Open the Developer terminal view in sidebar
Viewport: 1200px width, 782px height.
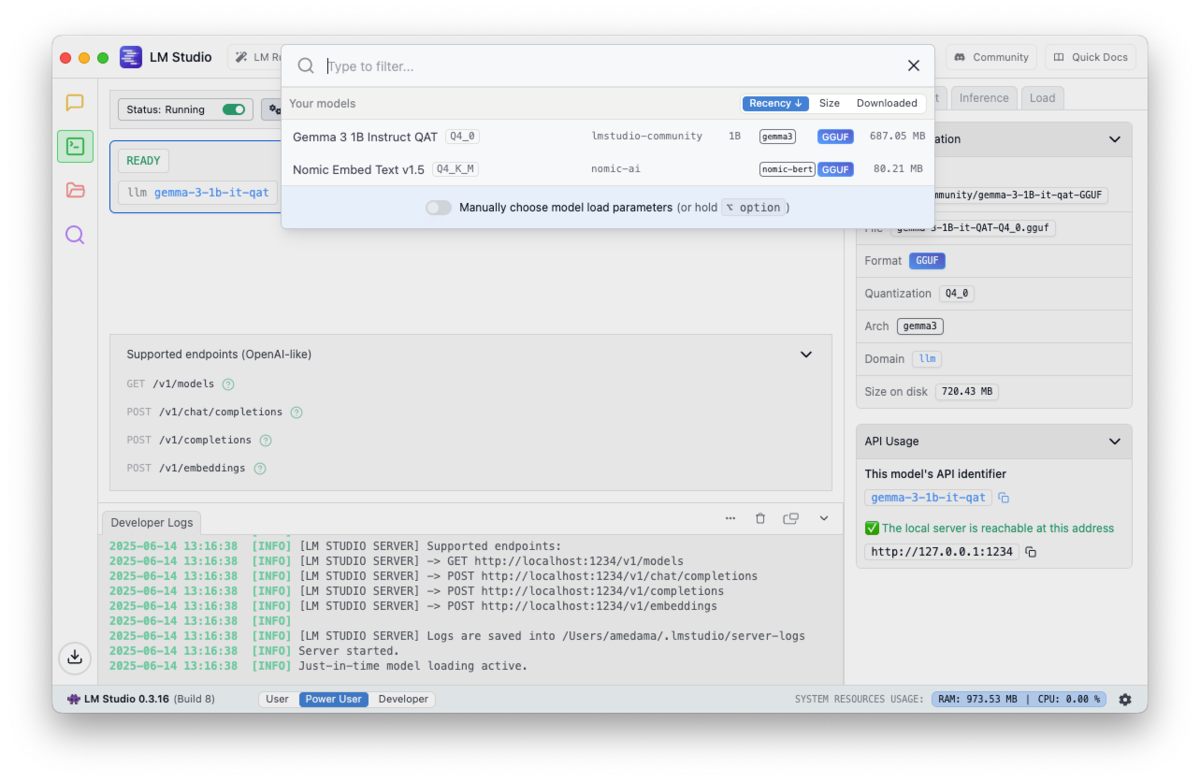pos(75,146)
